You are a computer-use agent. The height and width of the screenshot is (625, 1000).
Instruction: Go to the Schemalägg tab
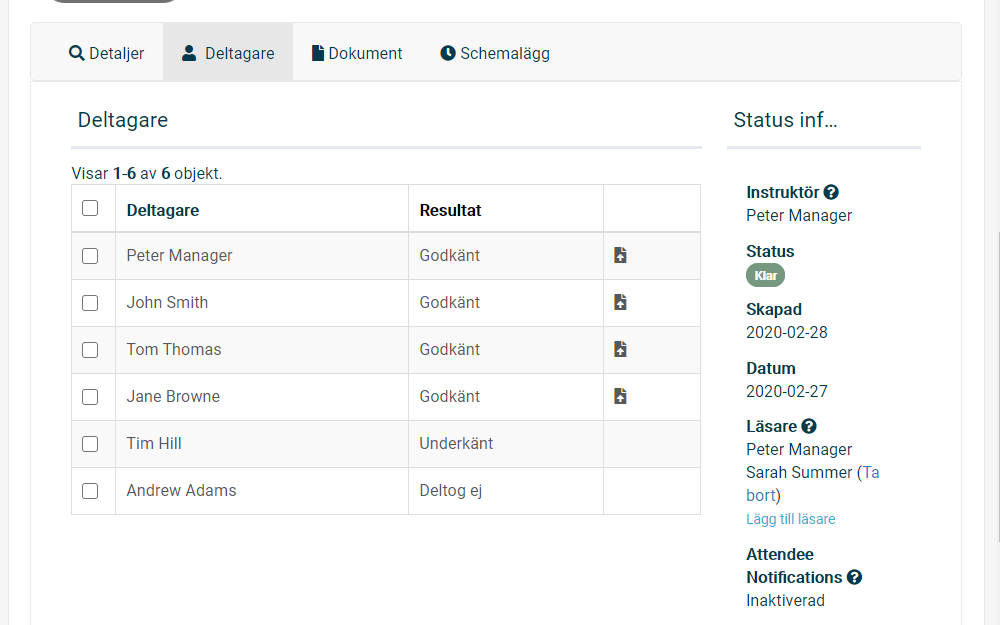pos(495,53)
